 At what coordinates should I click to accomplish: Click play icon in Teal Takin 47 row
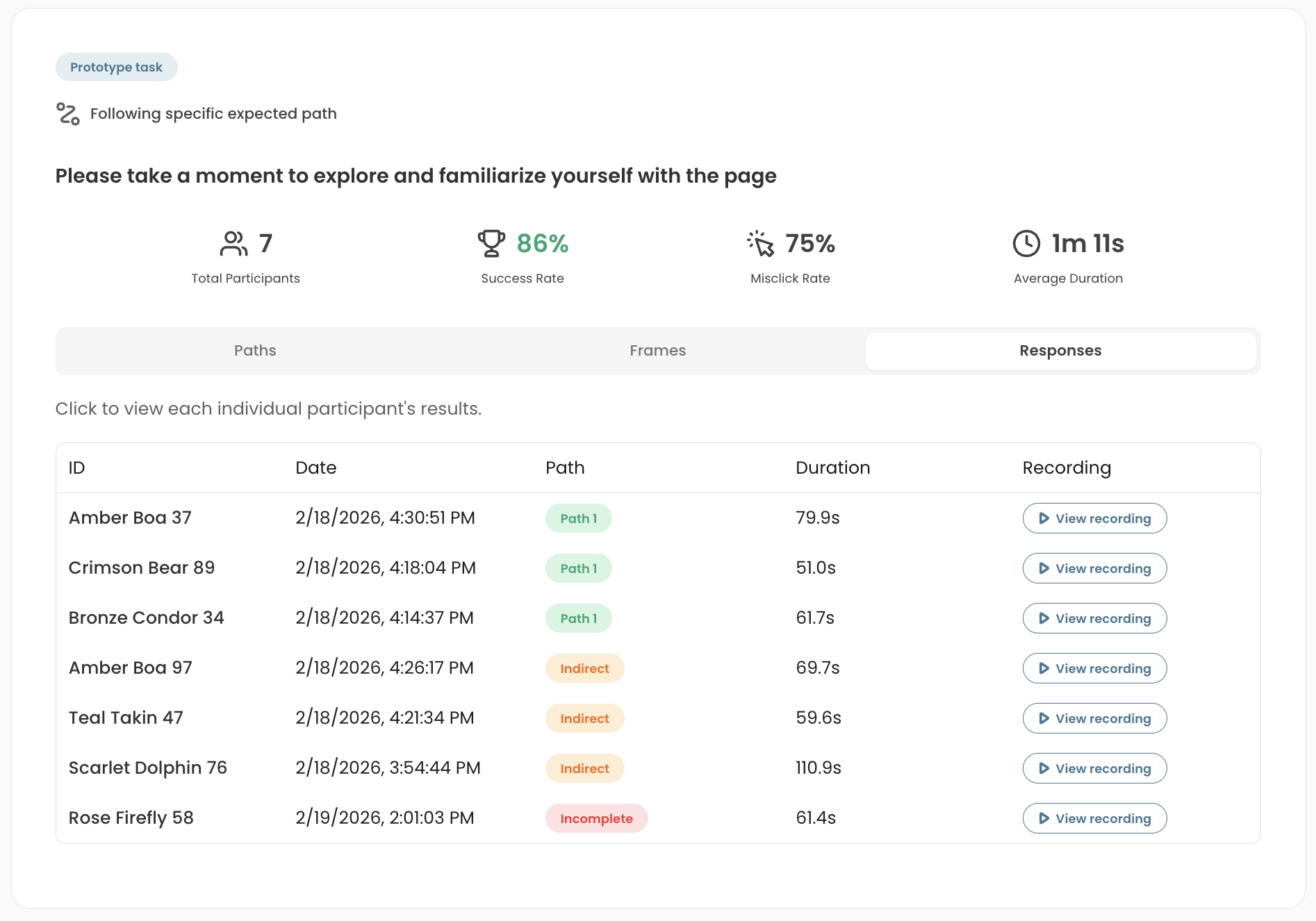click(1044, 718)
